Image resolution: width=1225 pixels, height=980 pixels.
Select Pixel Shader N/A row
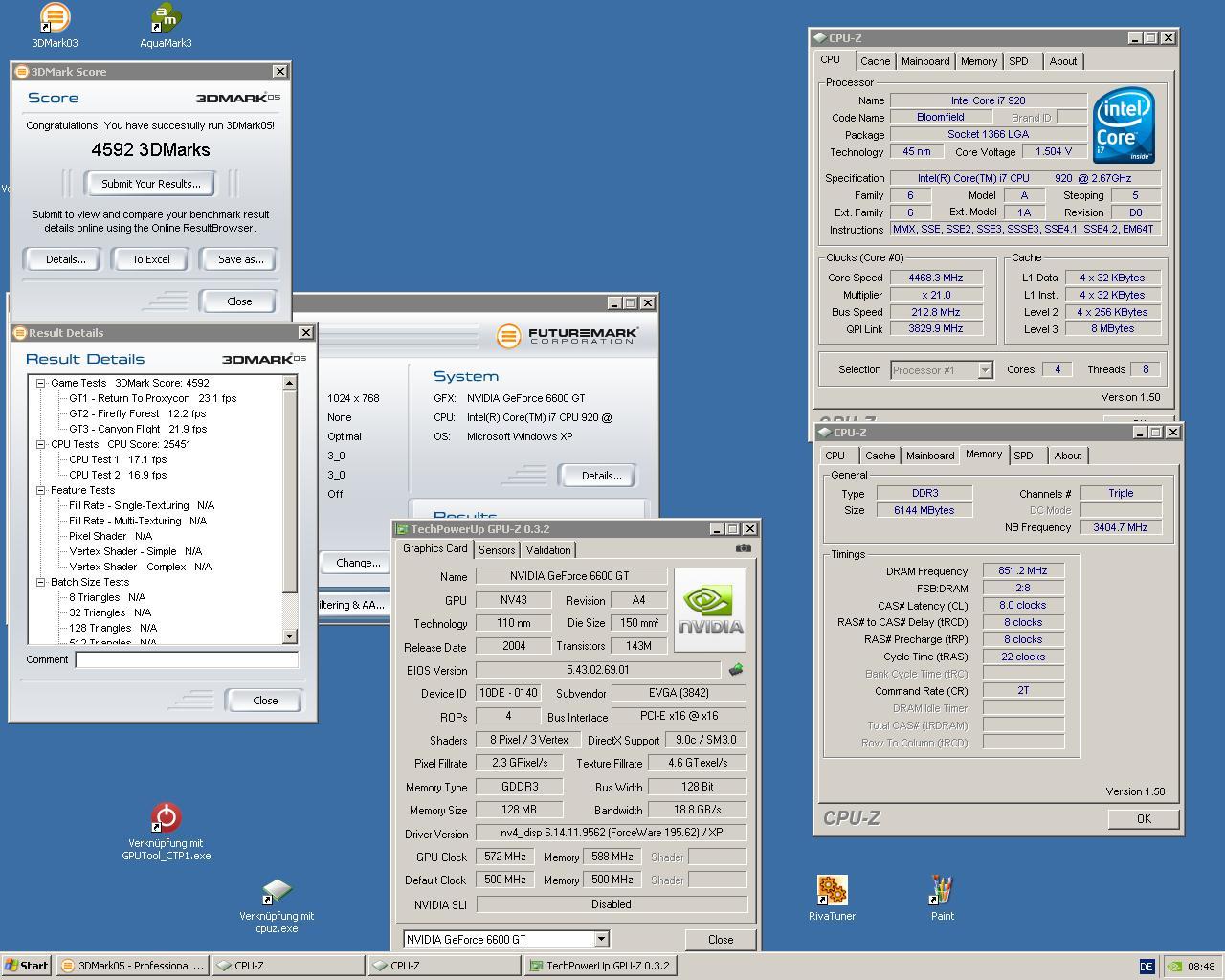[110, 536]
